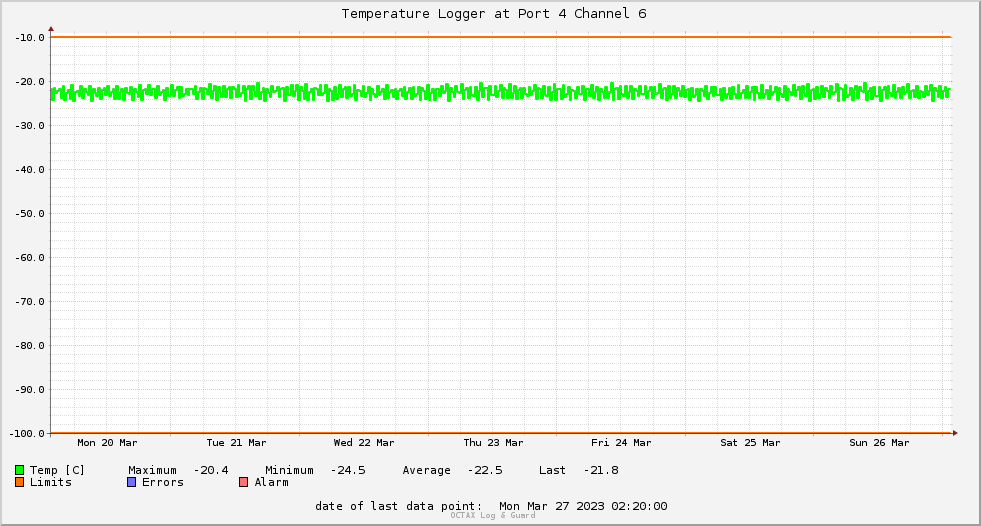Click the Maximum value -20.4
This screenshot has width=981, height=526.
[211, 470]
